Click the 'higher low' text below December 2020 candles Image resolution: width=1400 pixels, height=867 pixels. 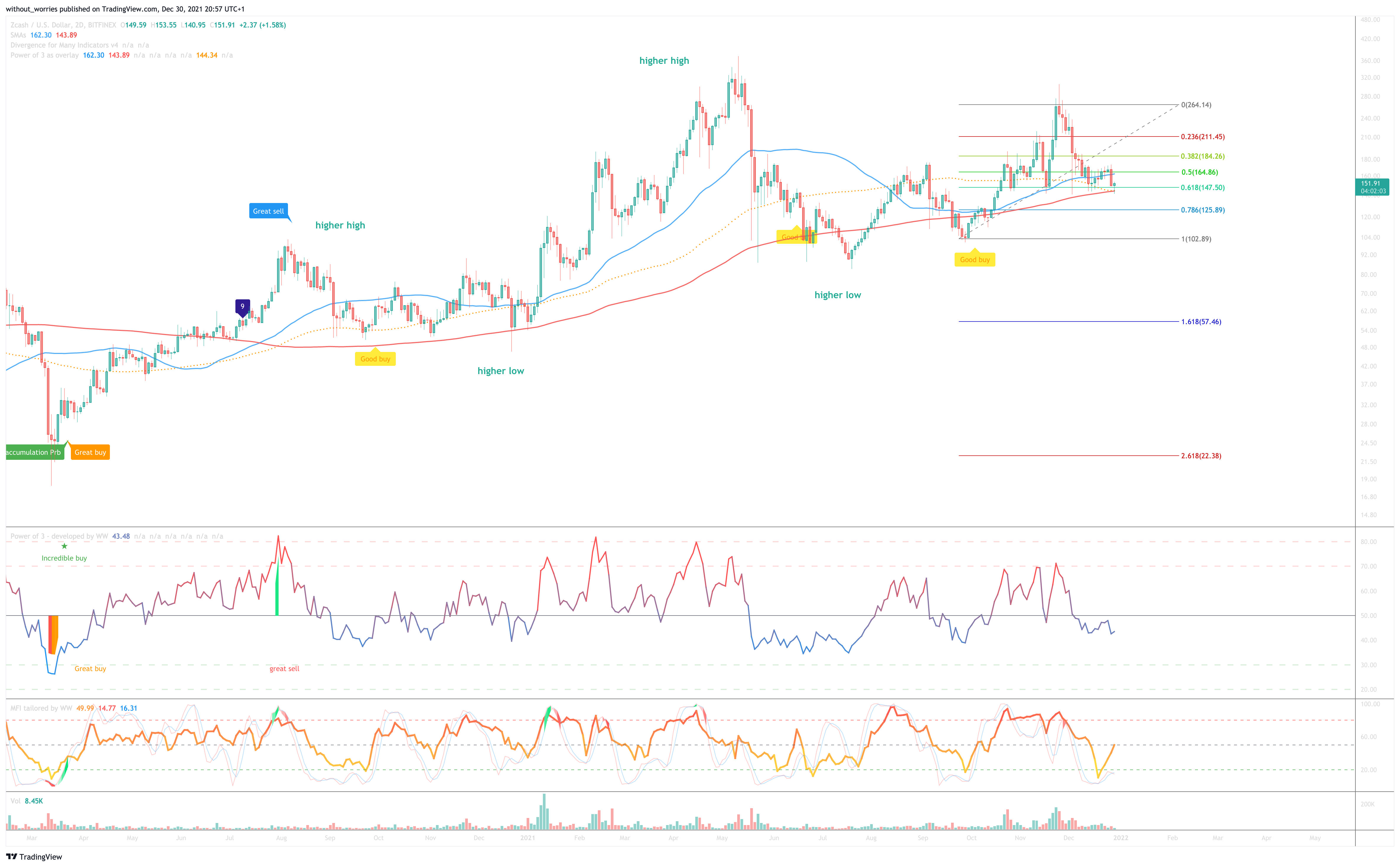[x=500, y=371]
